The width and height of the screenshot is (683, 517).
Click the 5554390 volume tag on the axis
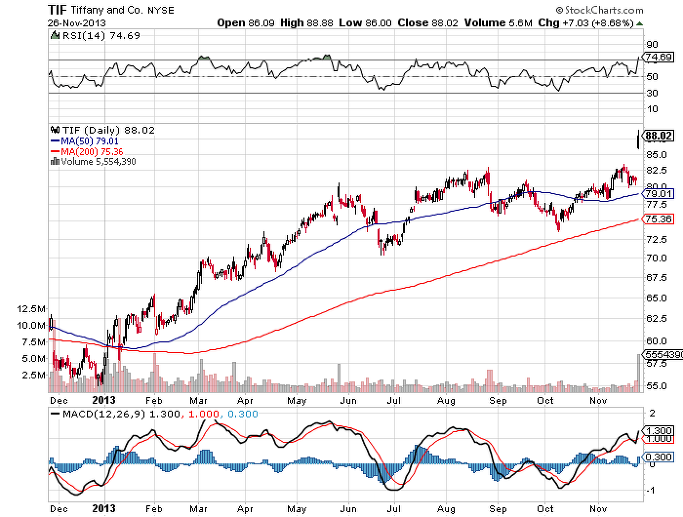coord(663,355)
